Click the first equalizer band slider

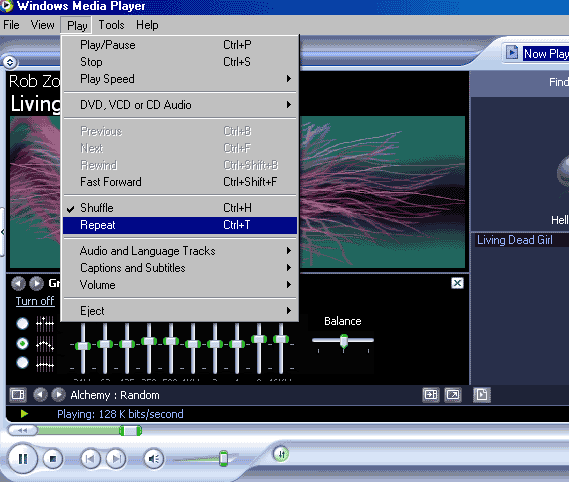(x=83, y=347)
